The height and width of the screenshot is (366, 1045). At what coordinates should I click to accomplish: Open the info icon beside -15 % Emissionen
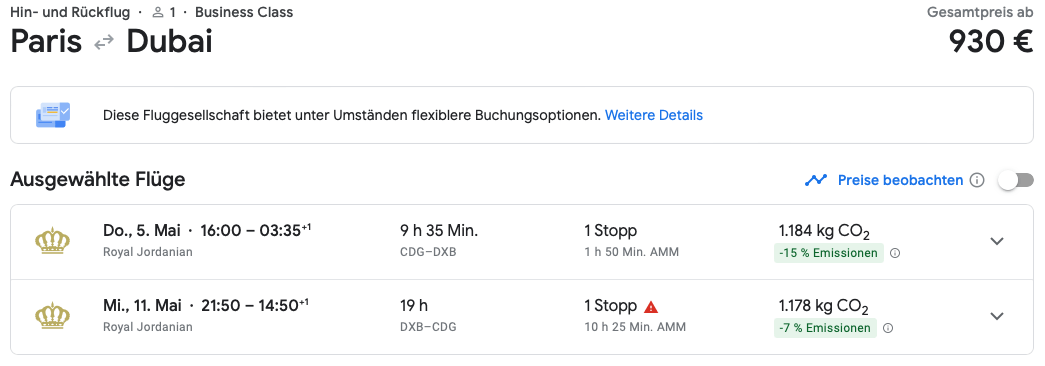pos(895,253)
